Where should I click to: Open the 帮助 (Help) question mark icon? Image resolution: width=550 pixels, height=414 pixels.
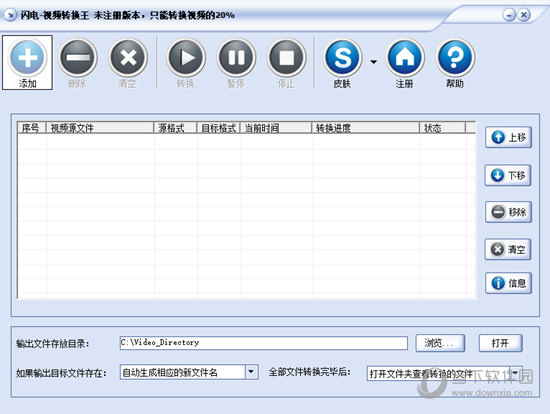(x=455, y=58)
